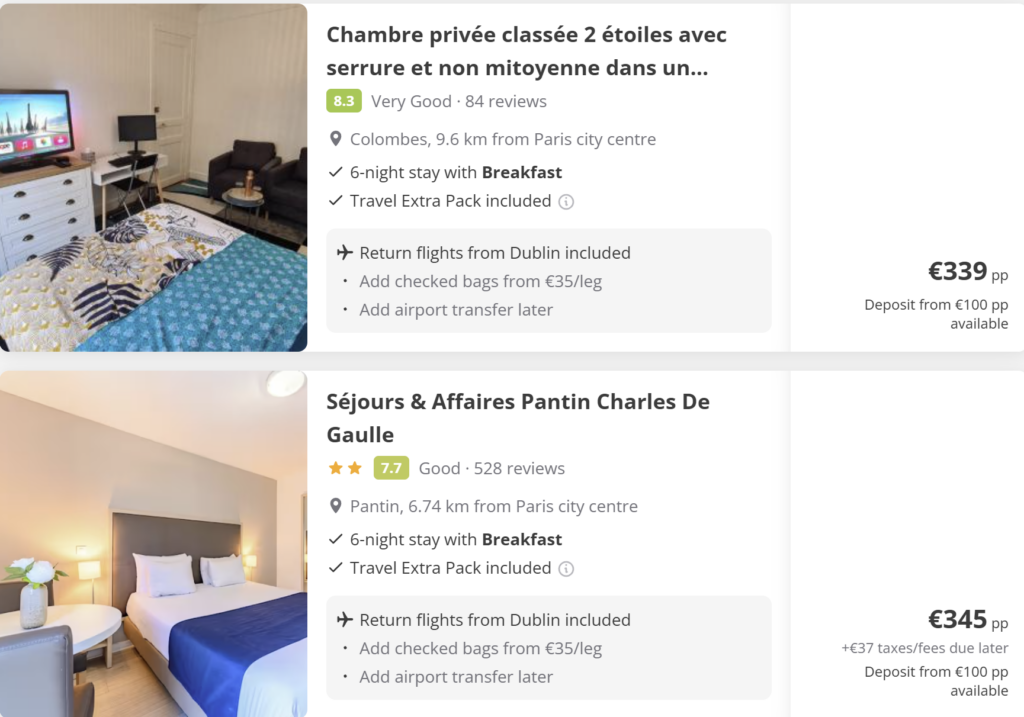Click the location pin icon near Pantin
The image size is (1024, 717).
pos(335,506)
